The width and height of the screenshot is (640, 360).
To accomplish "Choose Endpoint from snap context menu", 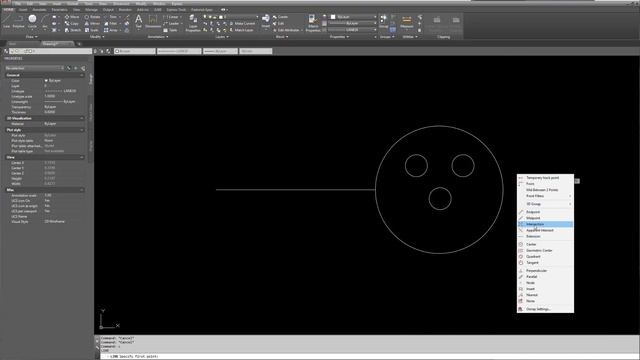I will point(545,212).
